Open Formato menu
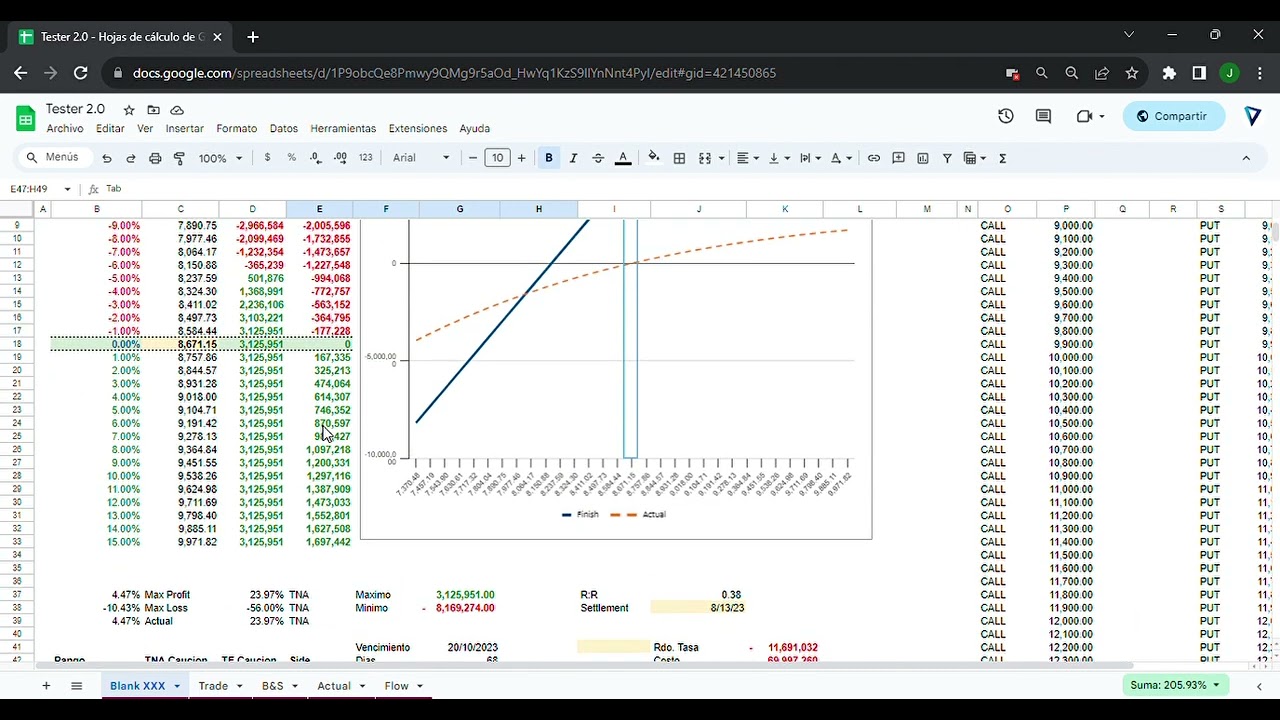Viewport: 1280px width, 720px height. 236,129
